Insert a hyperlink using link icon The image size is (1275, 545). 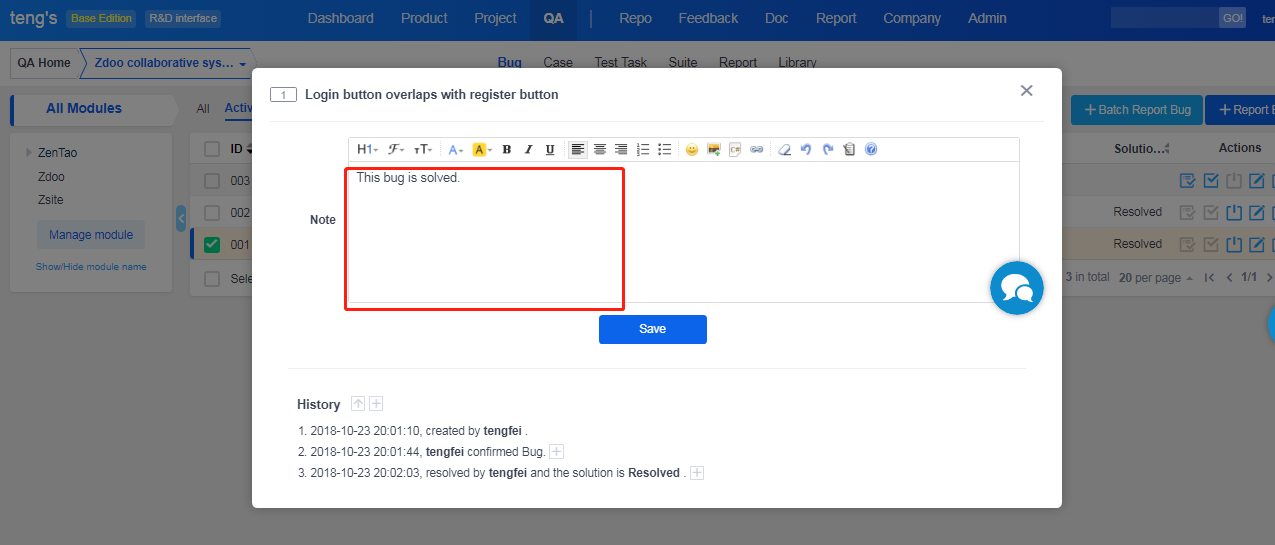tap(757, 150)
